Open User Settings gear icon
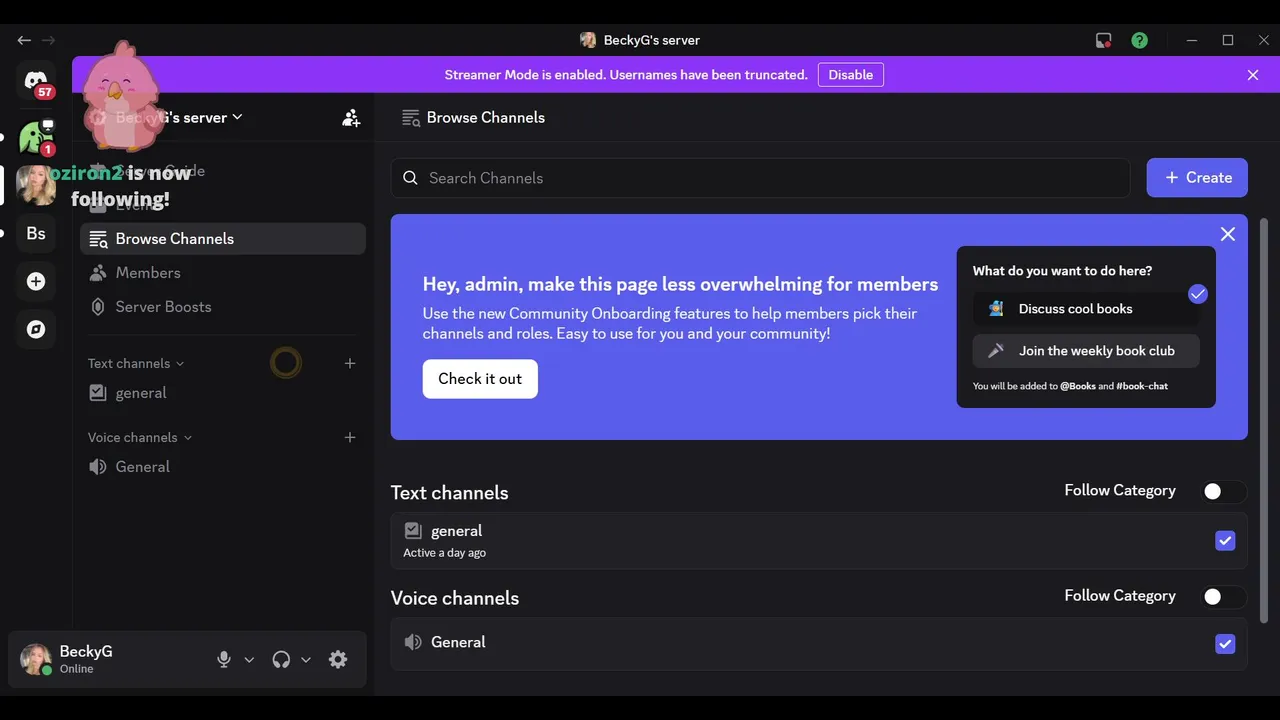The width and height of the screenshot is (1280, 720). [x=338, y=659]
